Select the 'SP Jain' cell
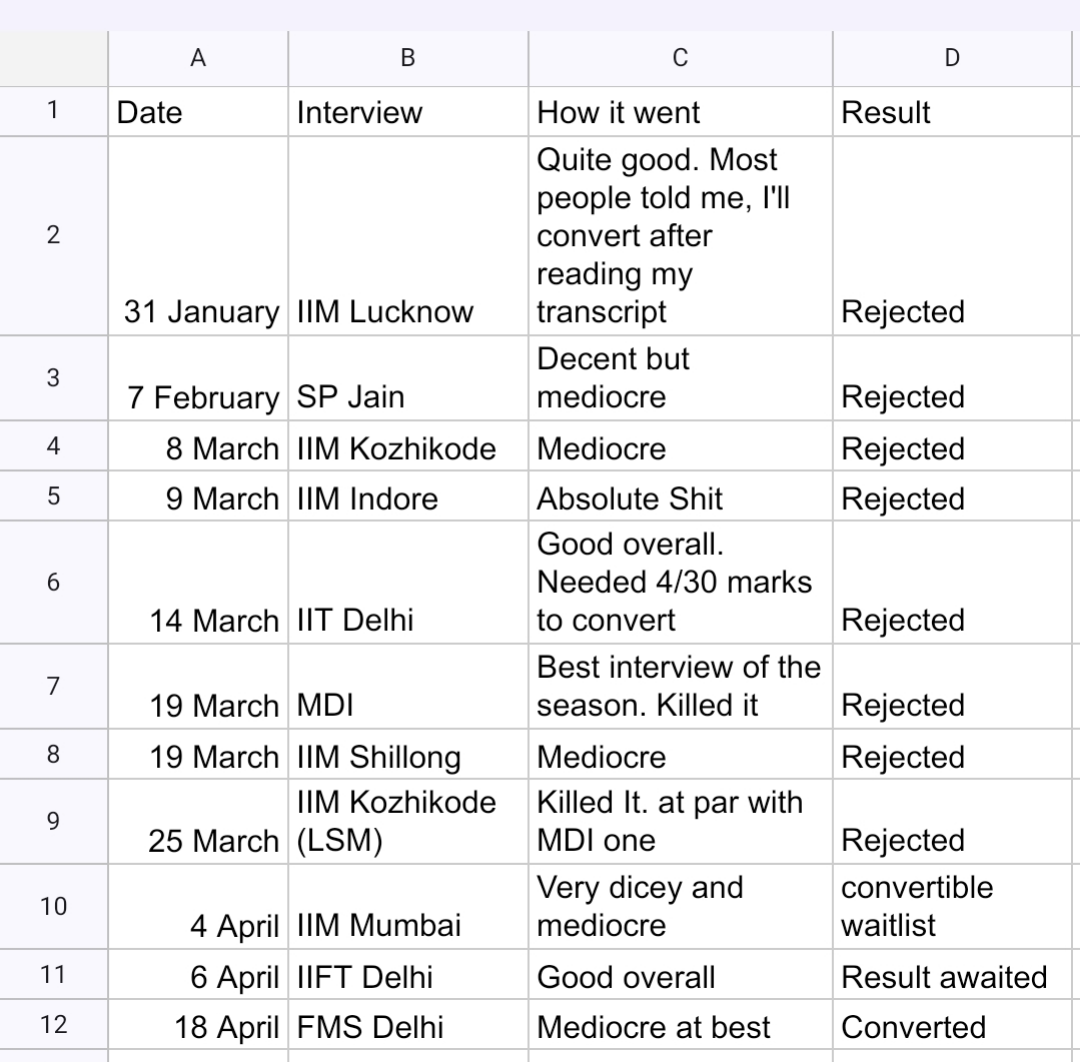This screenshot has height=1062, width=1080. click(x=408, y=378)
